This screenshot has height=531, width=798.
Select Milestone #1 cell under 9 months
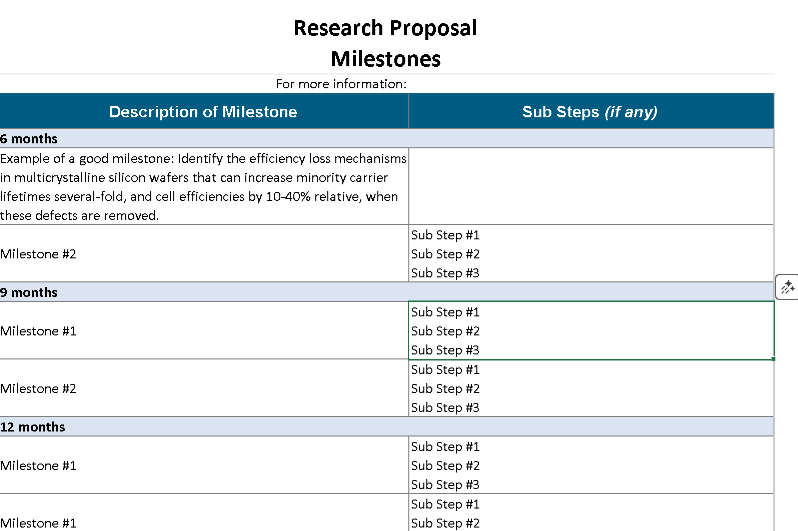point(204,331)
